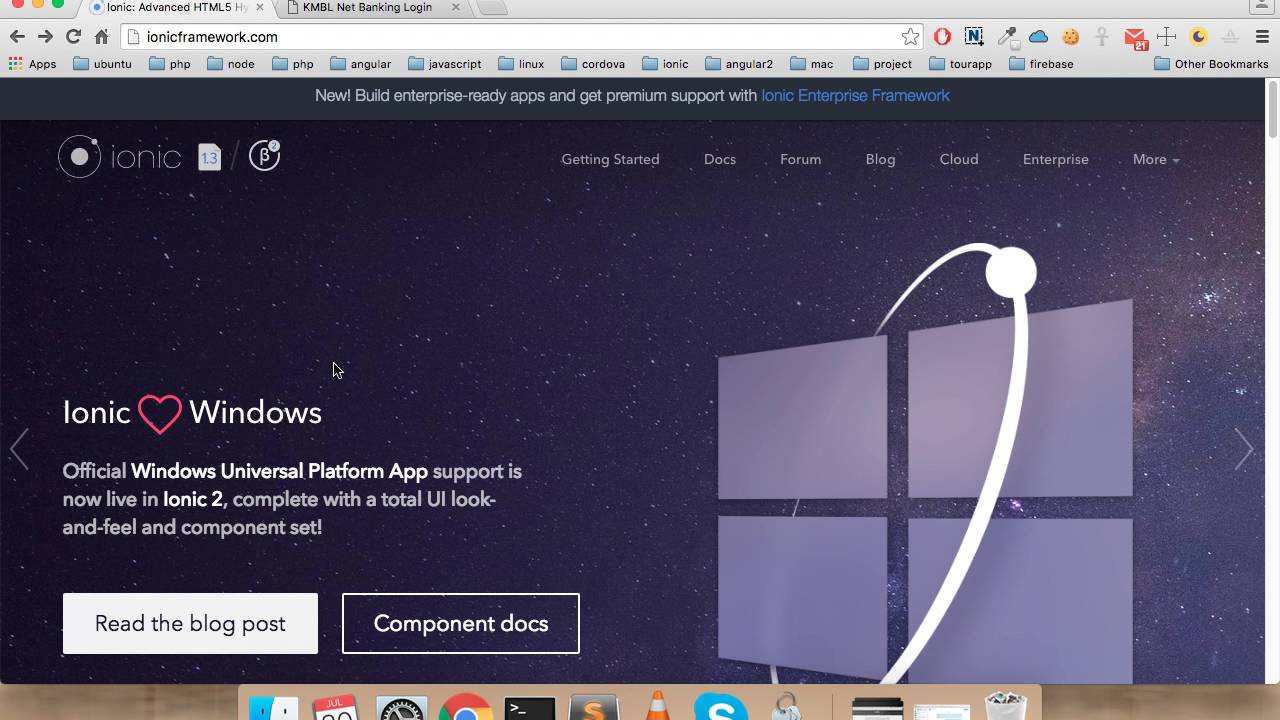Screen dimensions: 1280x720
Task: Show previous slide with left carousel arrow
Action: 19,449
